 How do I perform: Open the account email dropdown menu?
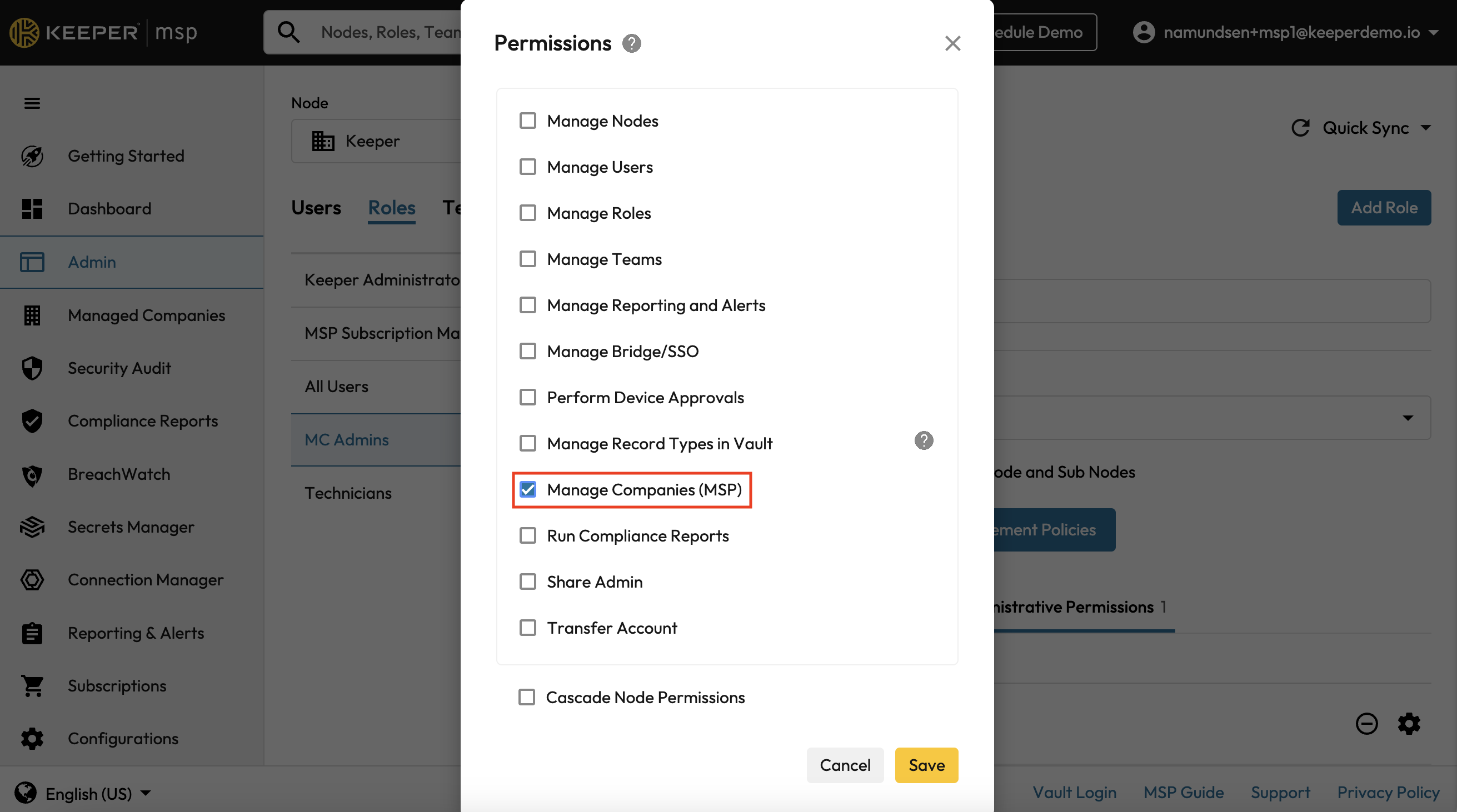point(1433,32)
